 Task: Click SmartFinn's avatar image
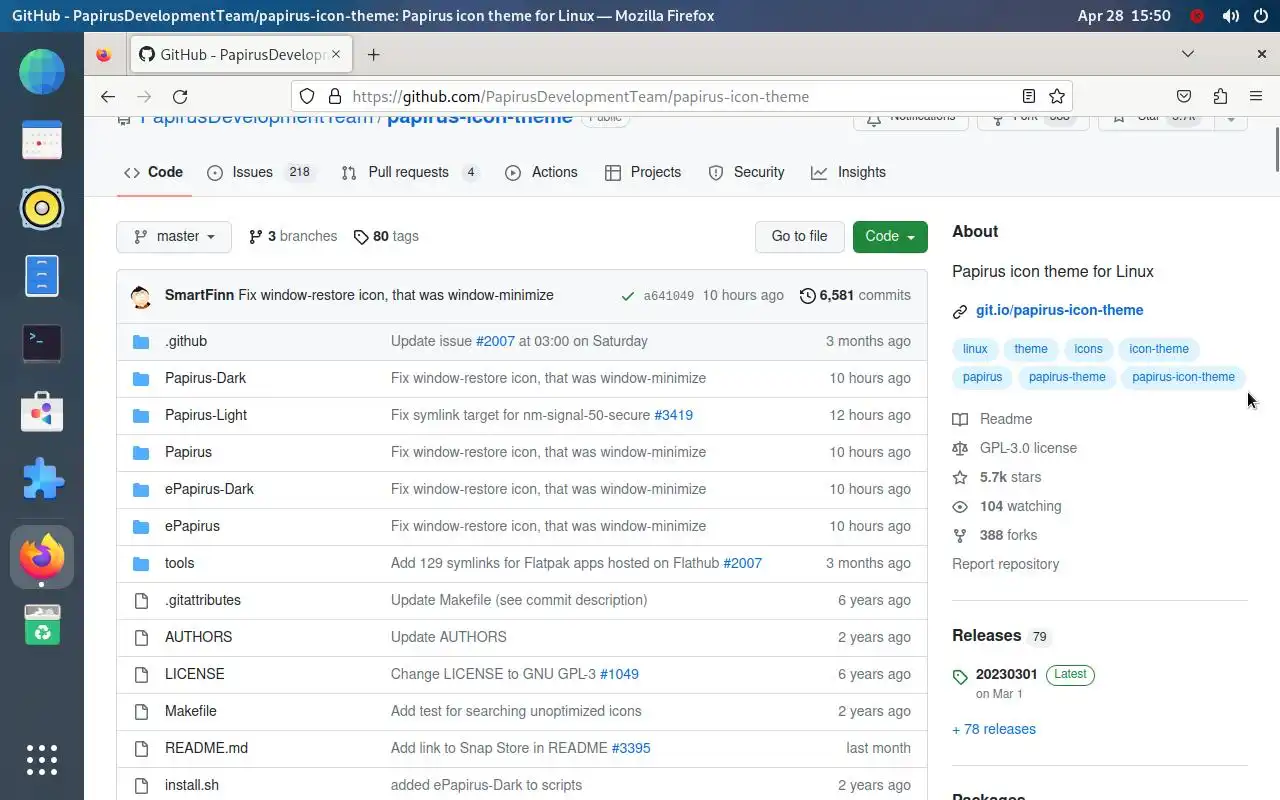[141, 296]
